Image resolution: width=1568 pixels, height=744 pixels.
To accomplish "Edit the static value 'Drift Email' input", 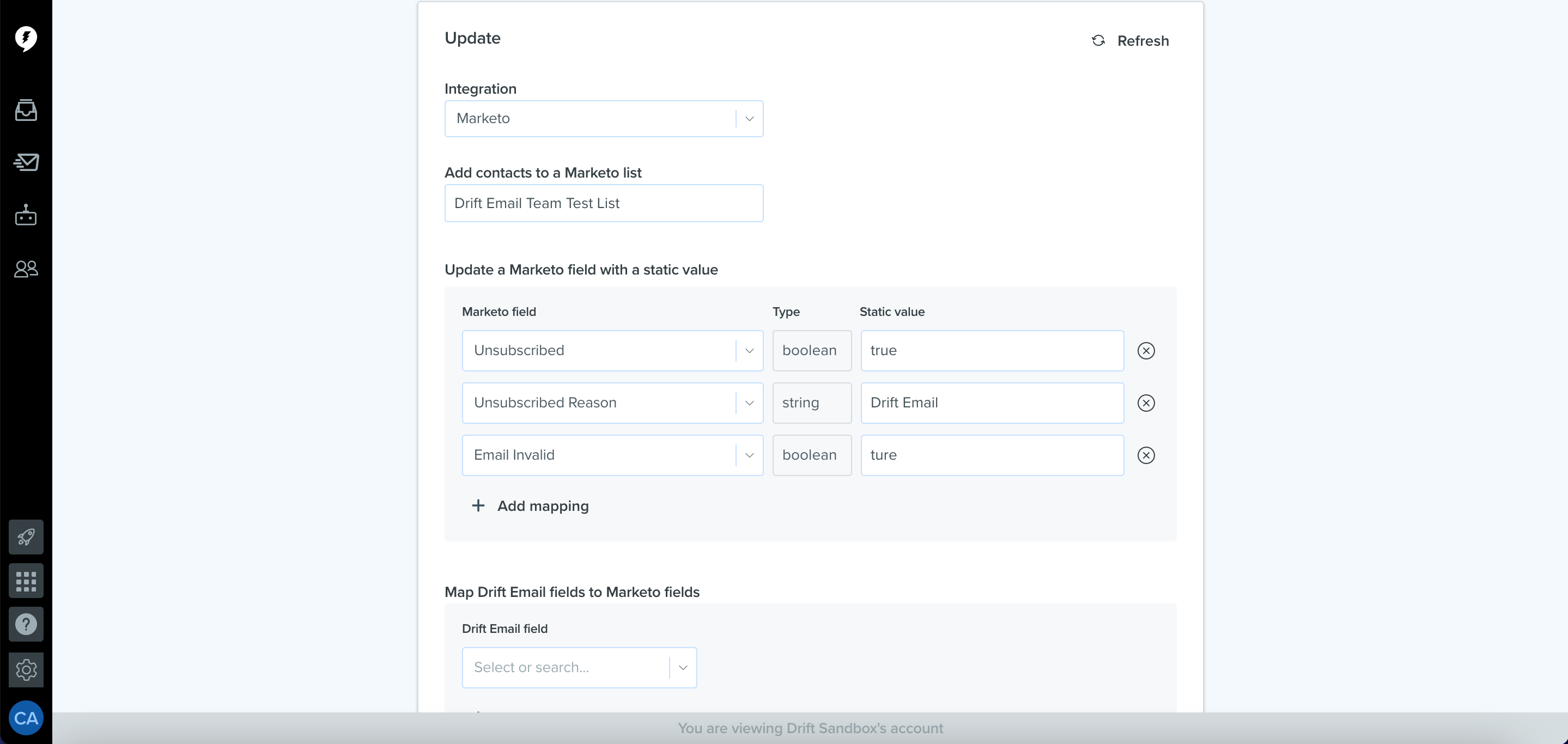I will click(992, 403).
